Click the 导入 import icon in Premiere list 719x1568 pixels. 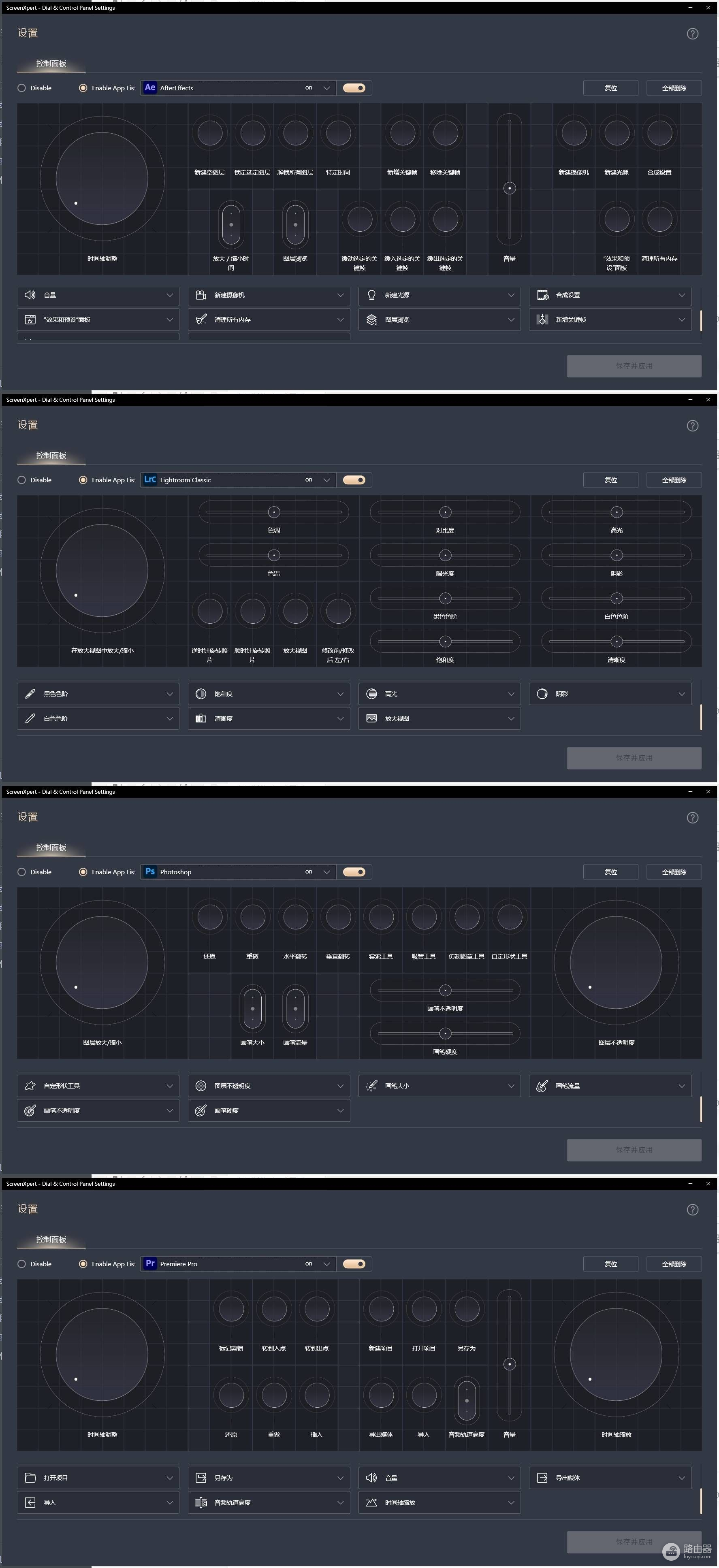point(30,1502)
